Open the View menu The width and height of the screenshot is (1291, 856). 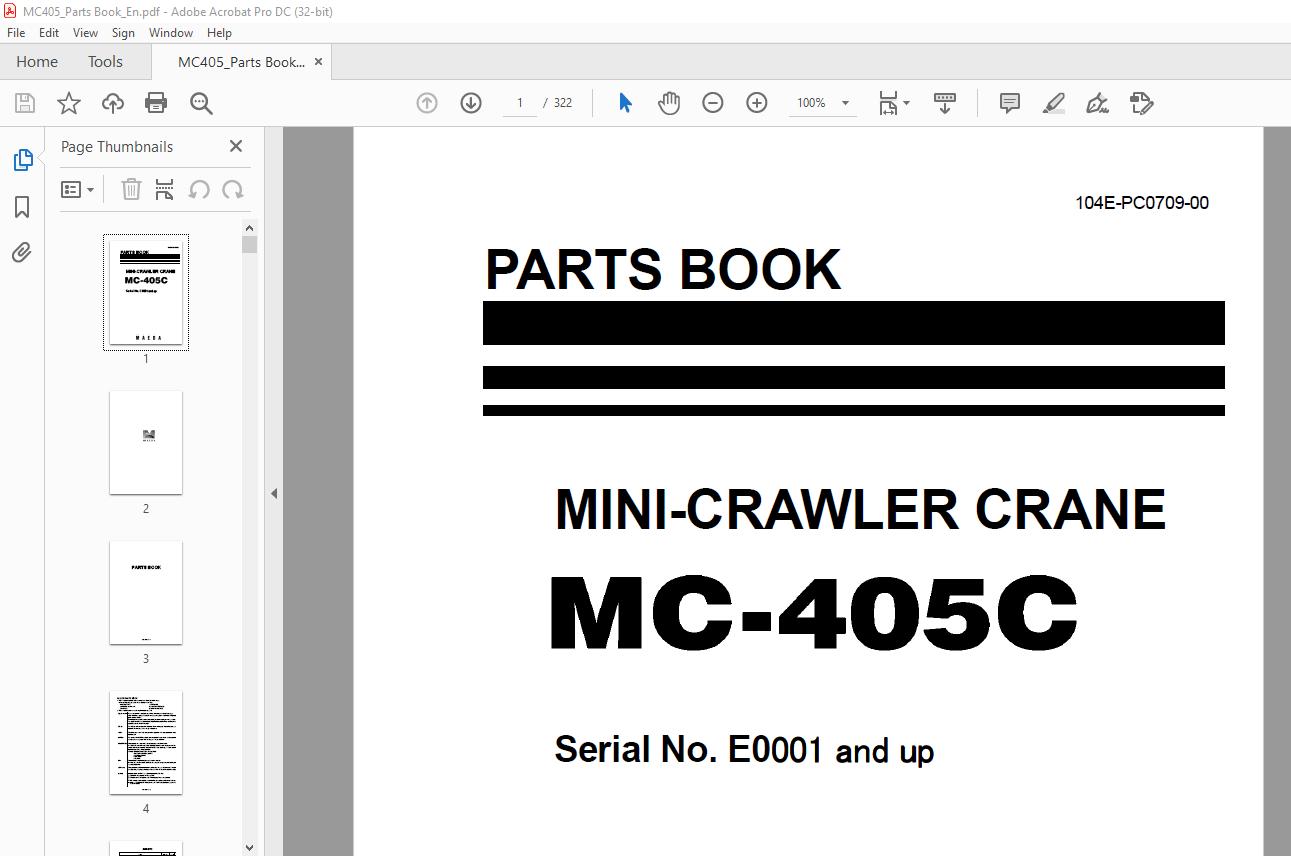tap(86, 33)
